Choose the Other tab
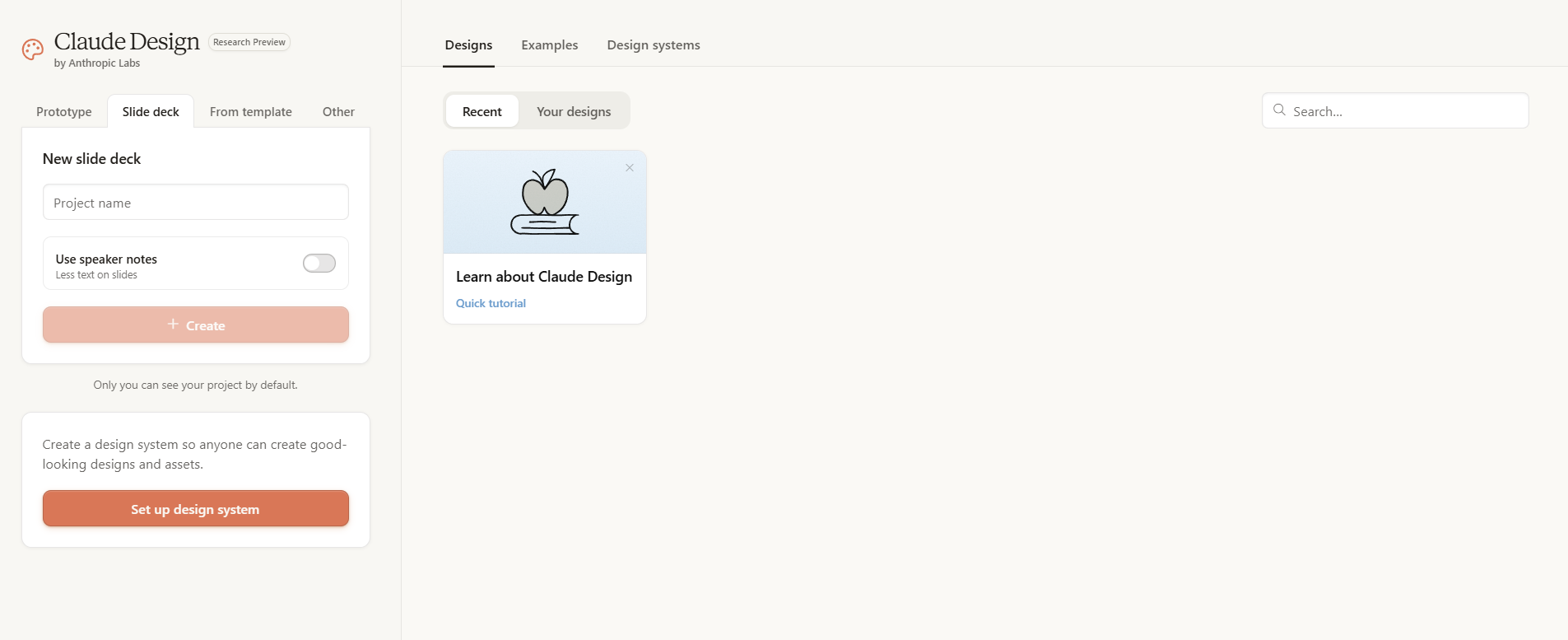The height and width of the screenshot is (640, 1568). [338, 112]
